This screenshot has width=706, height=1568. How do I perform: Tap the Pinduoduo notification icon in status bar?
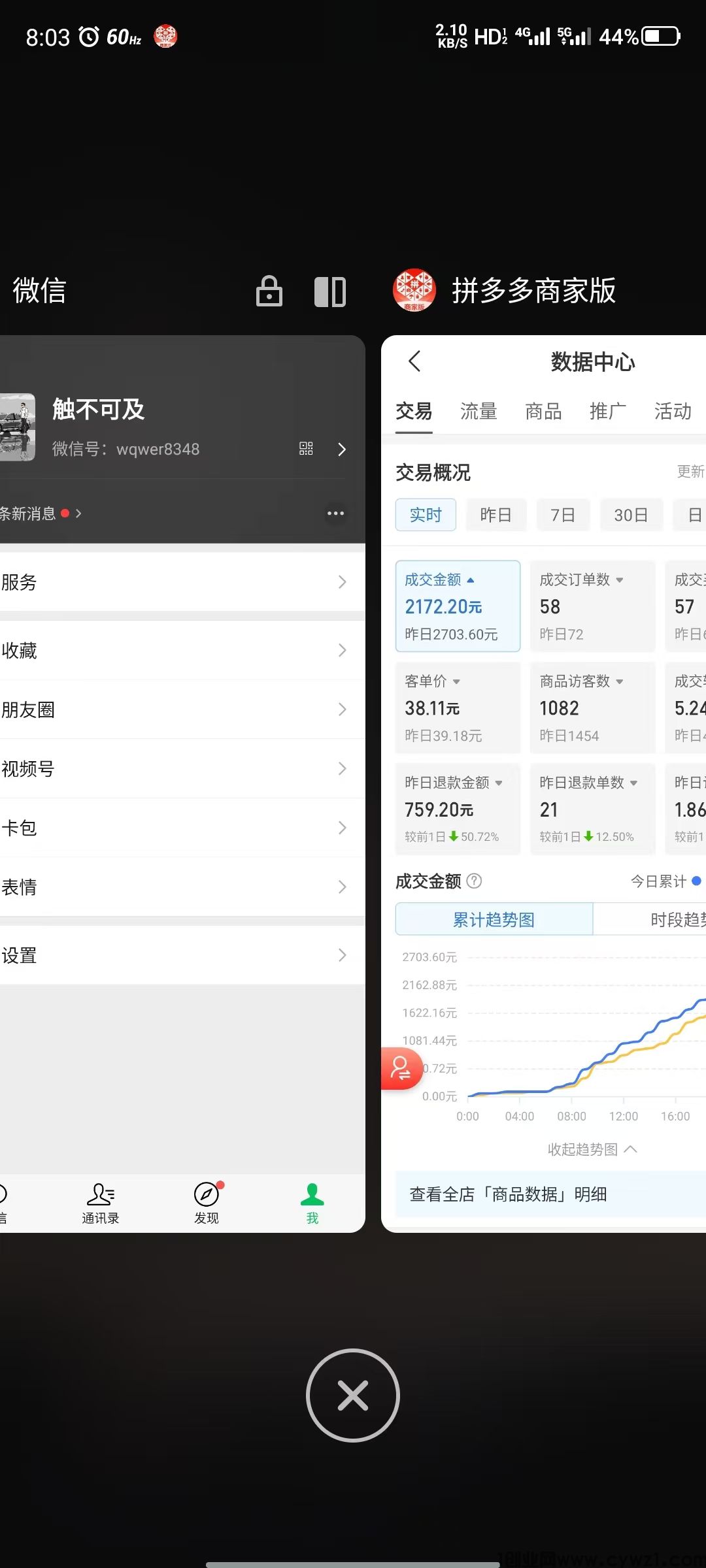tap(165, 37)
